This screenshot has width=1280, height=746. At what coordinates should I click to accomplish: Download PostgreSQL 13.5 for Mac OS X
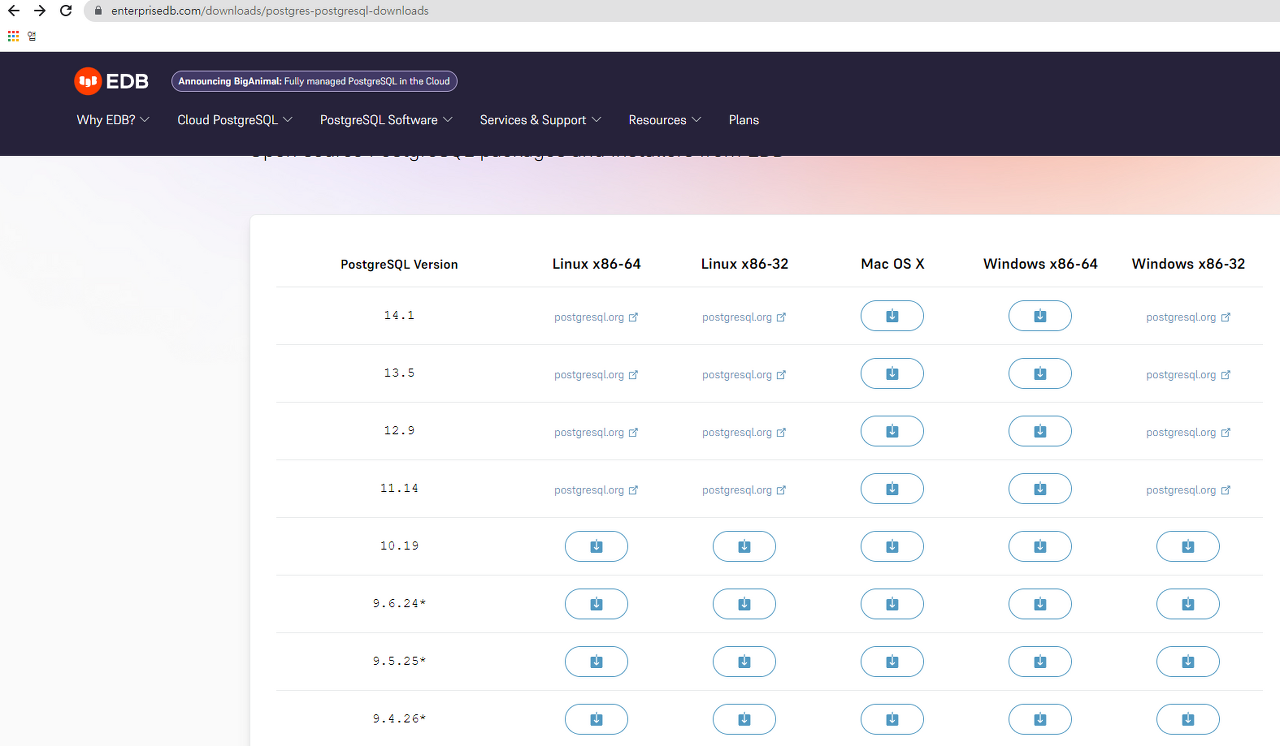pyautogui.click(x=892, y=374)
